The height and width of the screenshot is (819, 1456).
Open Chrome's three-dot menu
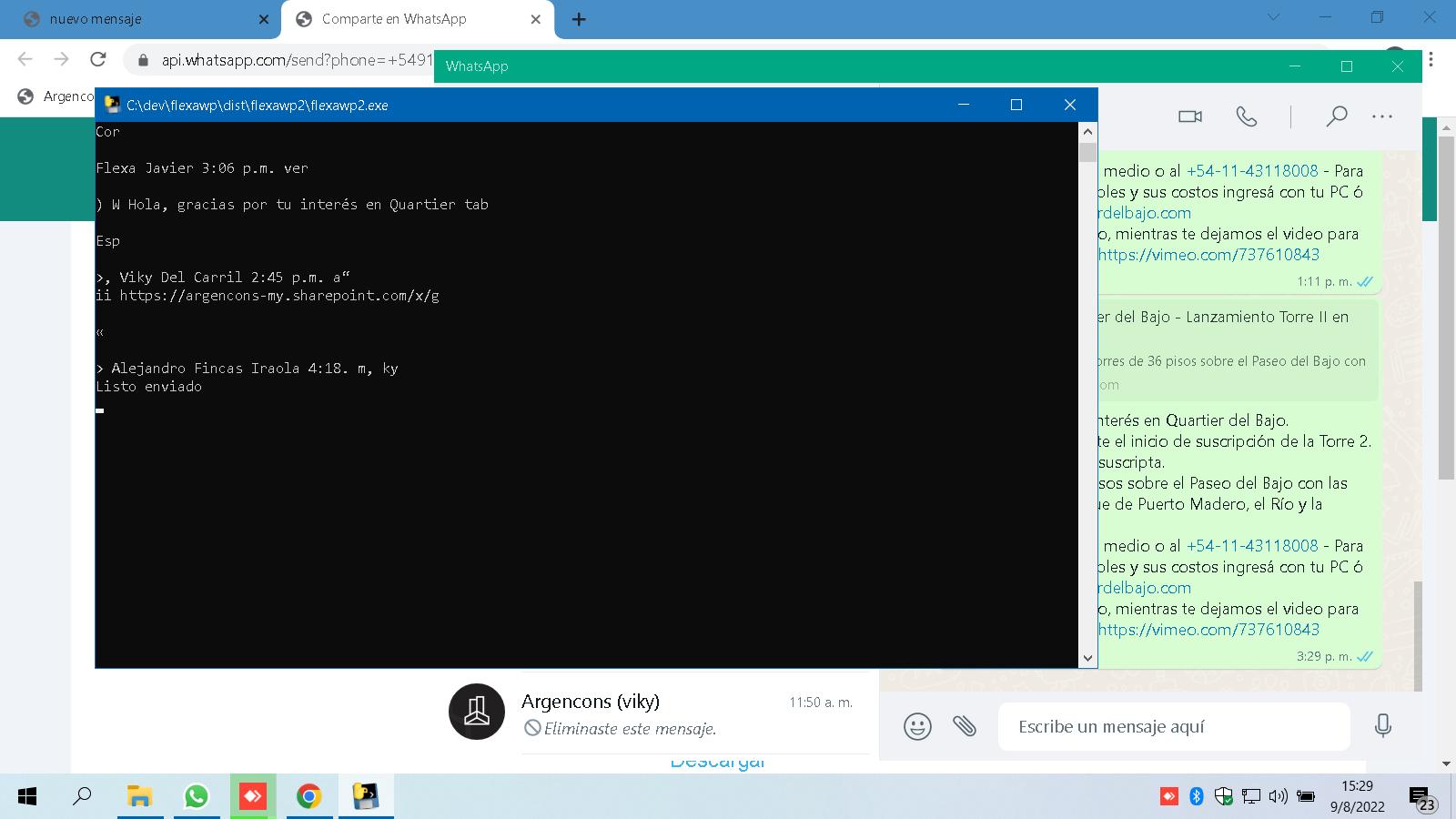[x=1431, y=60]
